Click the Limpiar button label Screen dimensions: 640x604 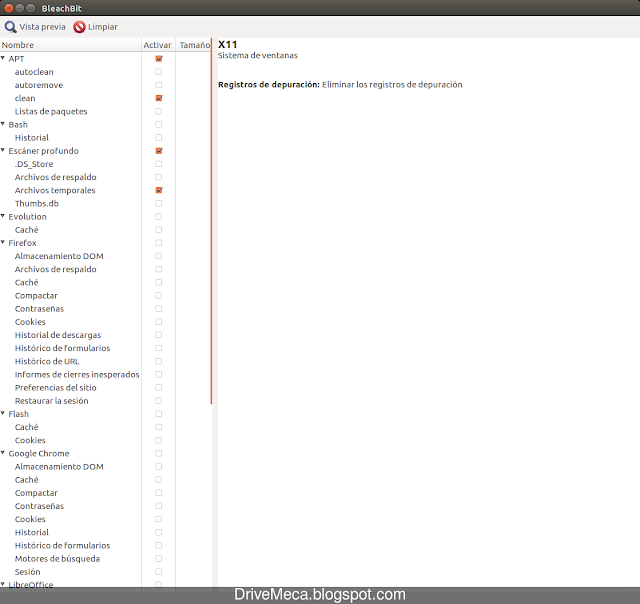click(103, 27)
